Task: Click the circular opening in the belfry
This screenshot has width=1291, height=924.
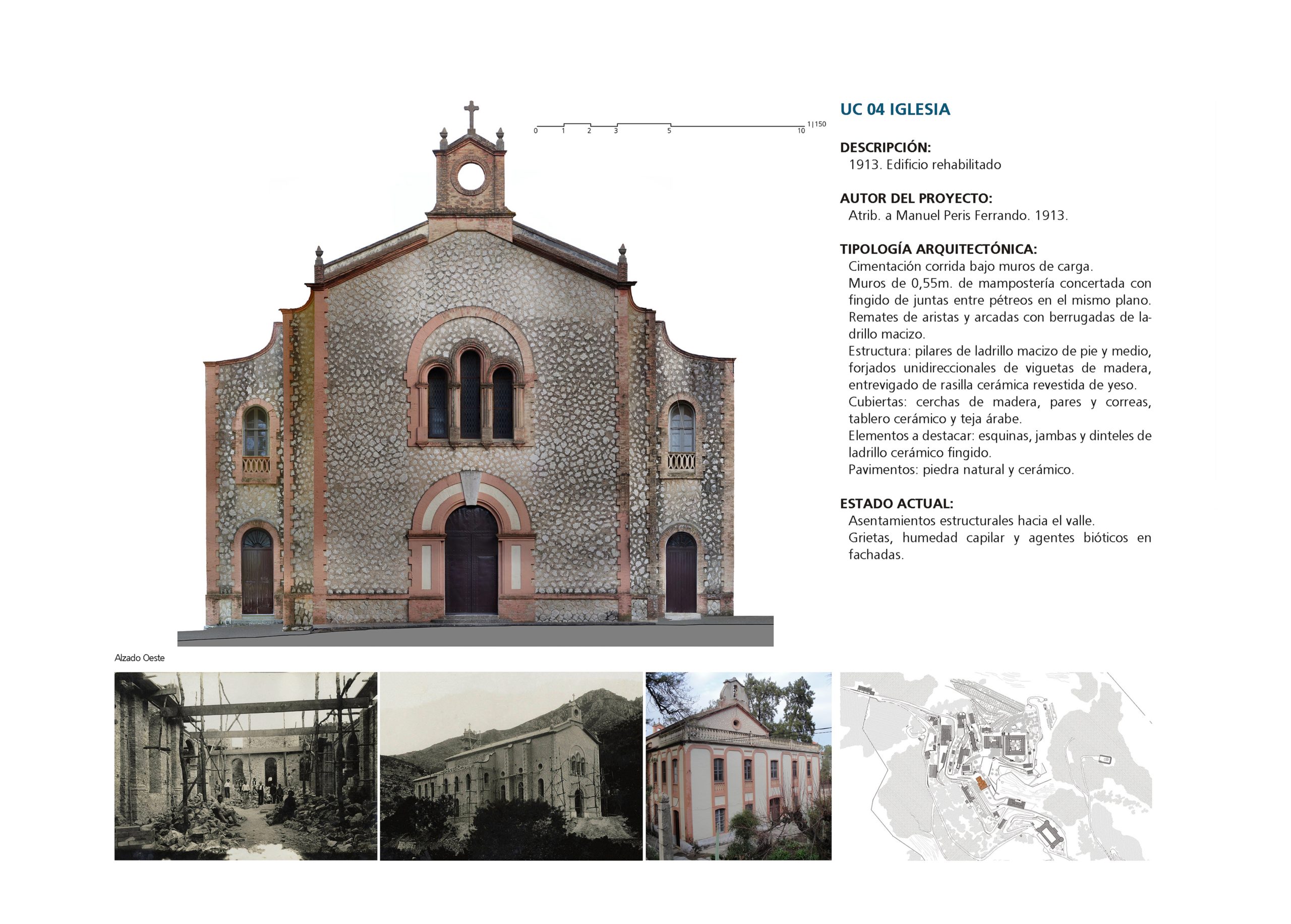Action: (x=471, y=176)
